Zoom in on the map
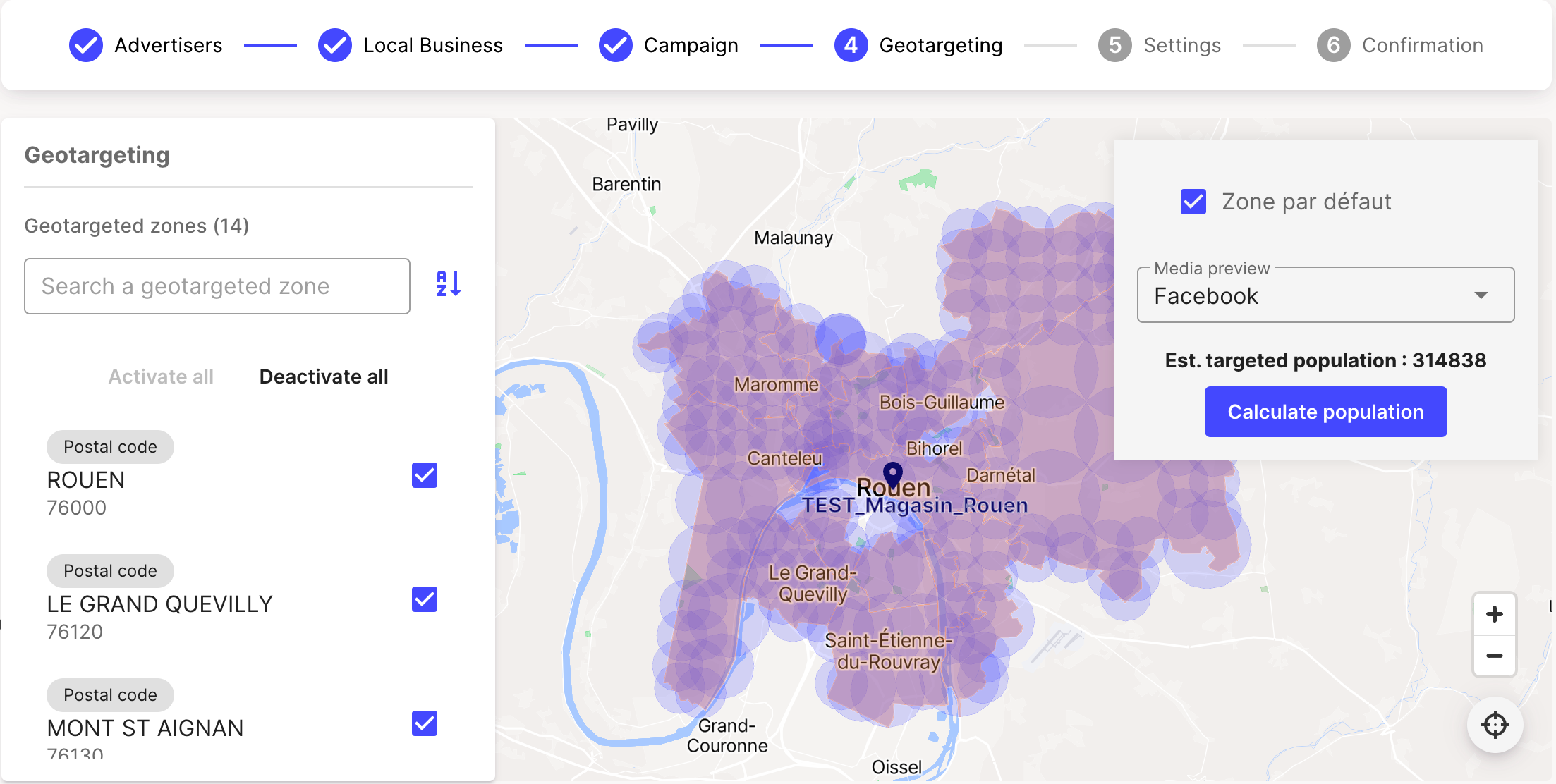 point(1494,614)
